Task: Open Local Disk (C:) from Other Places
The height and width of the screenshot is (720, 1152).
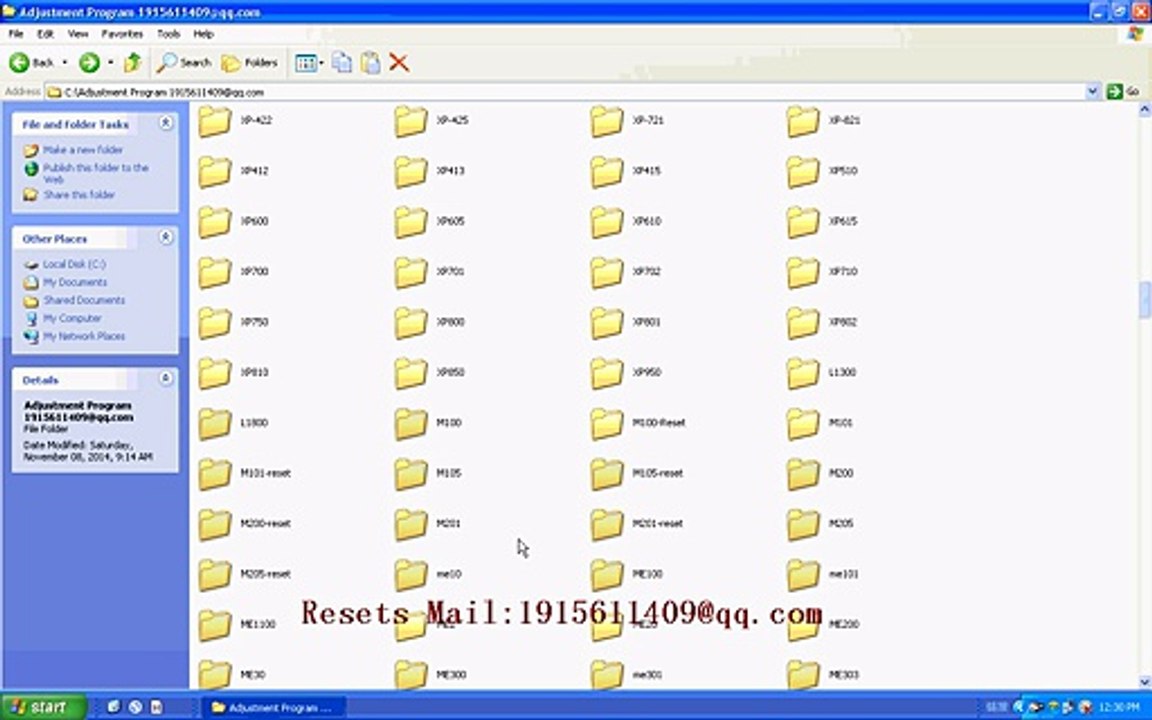Action: tap(74, 264)
